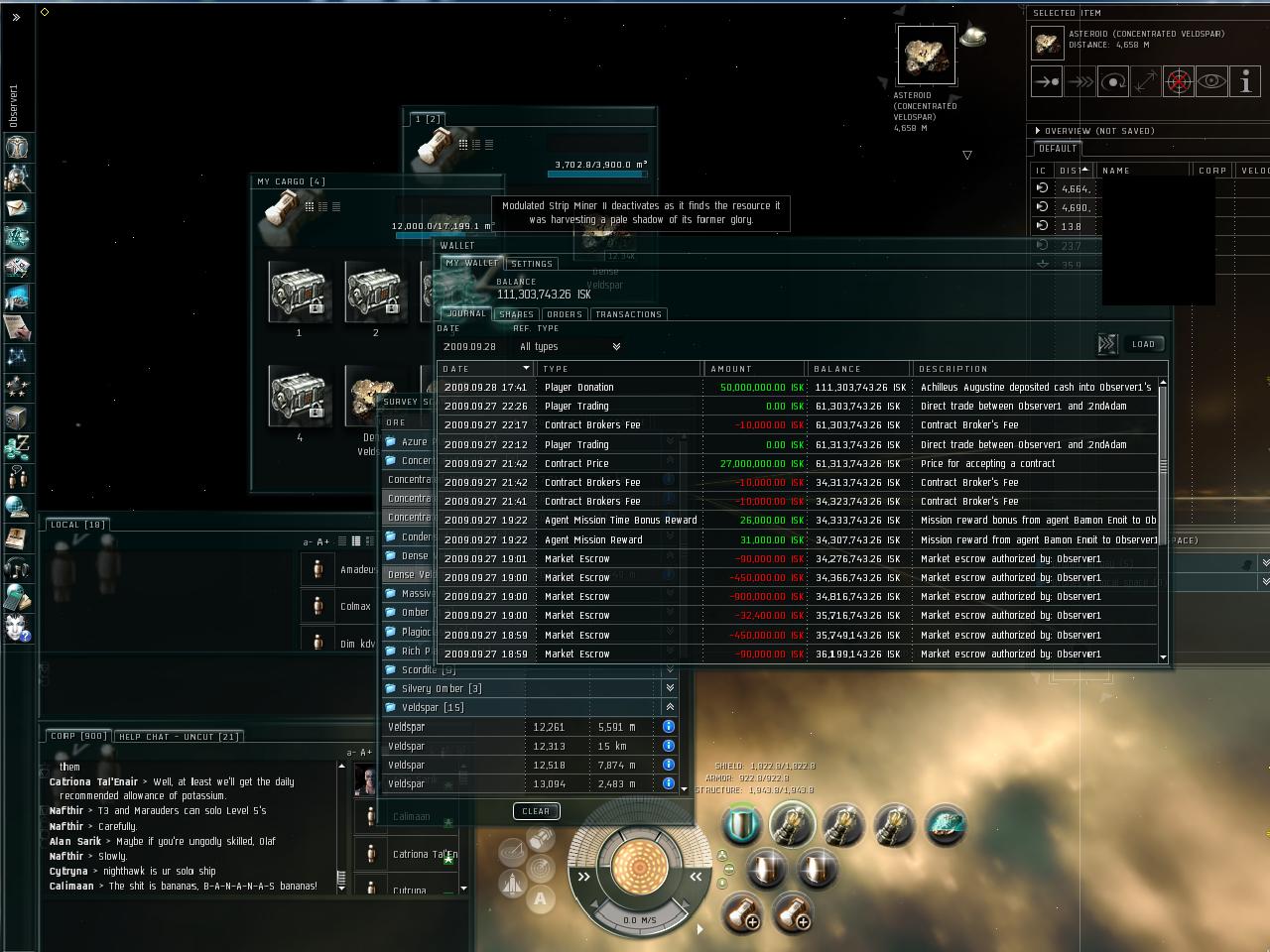This screenshot has width=1270, height=952.
Task: Select the Local [18] chat tab
Action: point(77,525)
